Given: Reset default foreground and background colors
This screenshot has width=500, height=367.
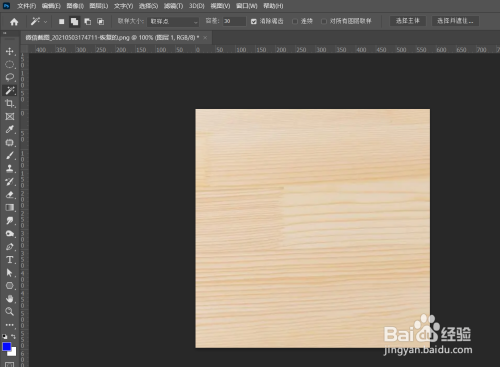Looking at the screenshot, I should [x=5, y=336].
